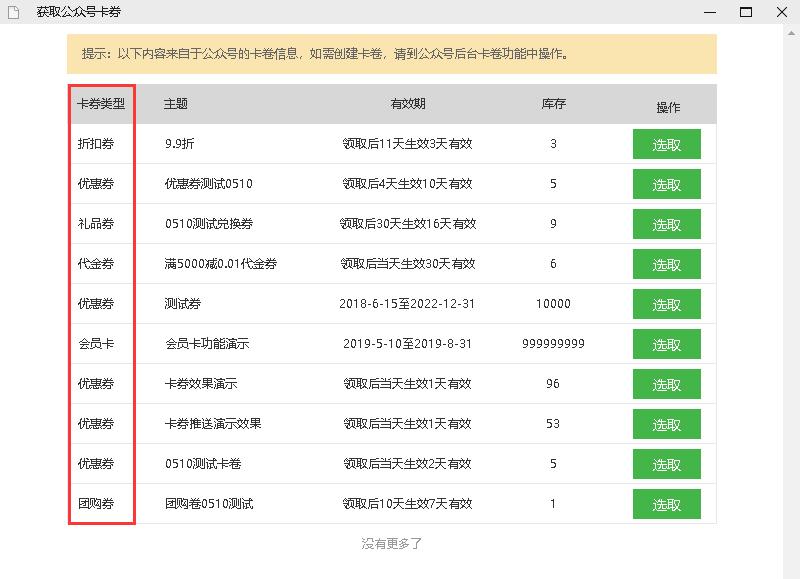Viewport: 800px width, 579px height.
Task: Click the 团购劵 type cell
Action: (x=95, y=504)
